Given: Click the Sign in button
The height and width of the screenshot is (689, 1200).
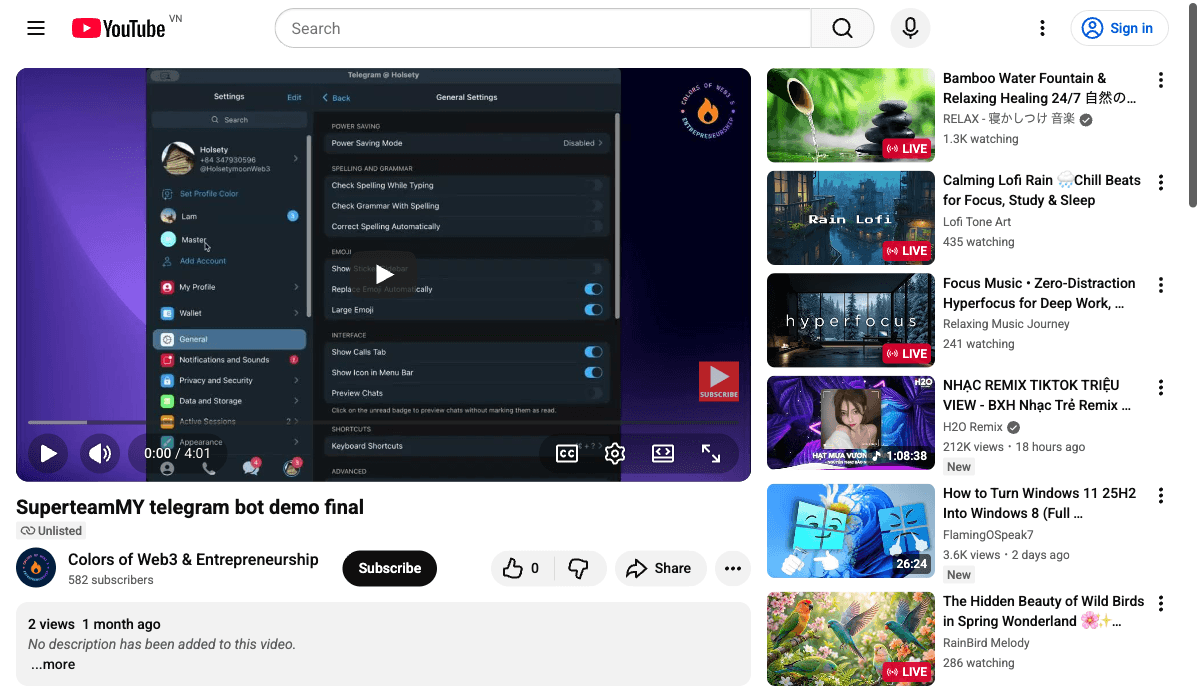Looking at the screenshot, I should (x=1119, y=28).
